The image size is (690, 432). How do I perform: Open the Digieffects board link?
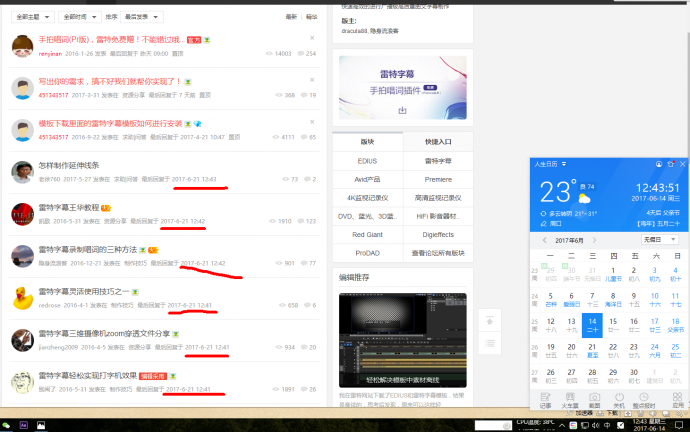tap(438, 234)
